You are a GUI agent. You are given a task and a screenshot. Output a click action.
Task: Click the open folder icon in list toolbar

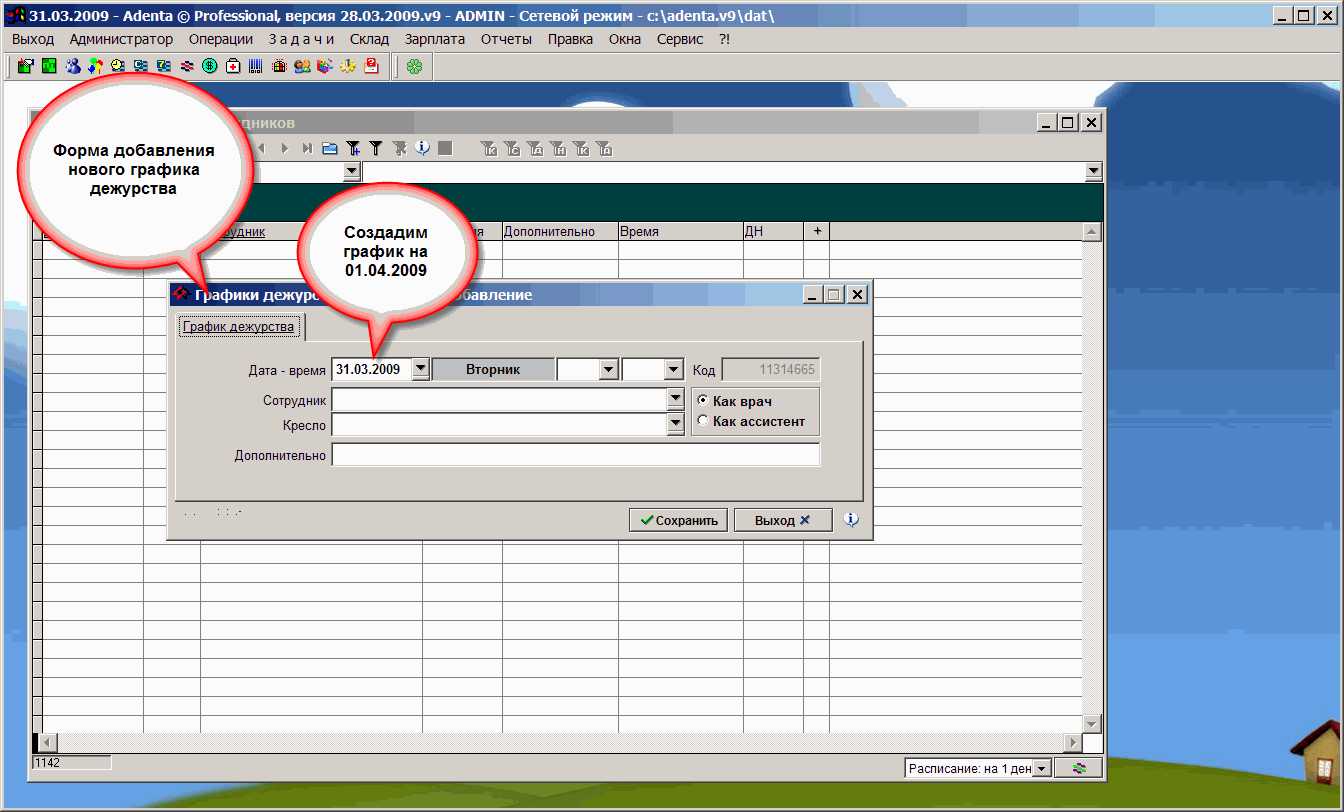coord(330,148)
